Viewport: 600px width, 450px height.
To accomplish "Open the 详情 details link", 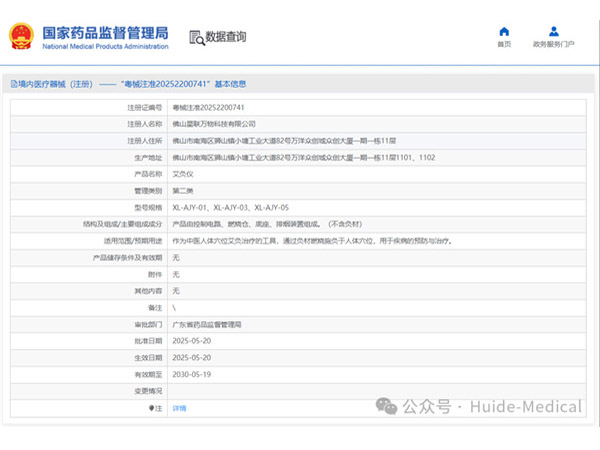I will pyautogui.click(x=179, y=408).
